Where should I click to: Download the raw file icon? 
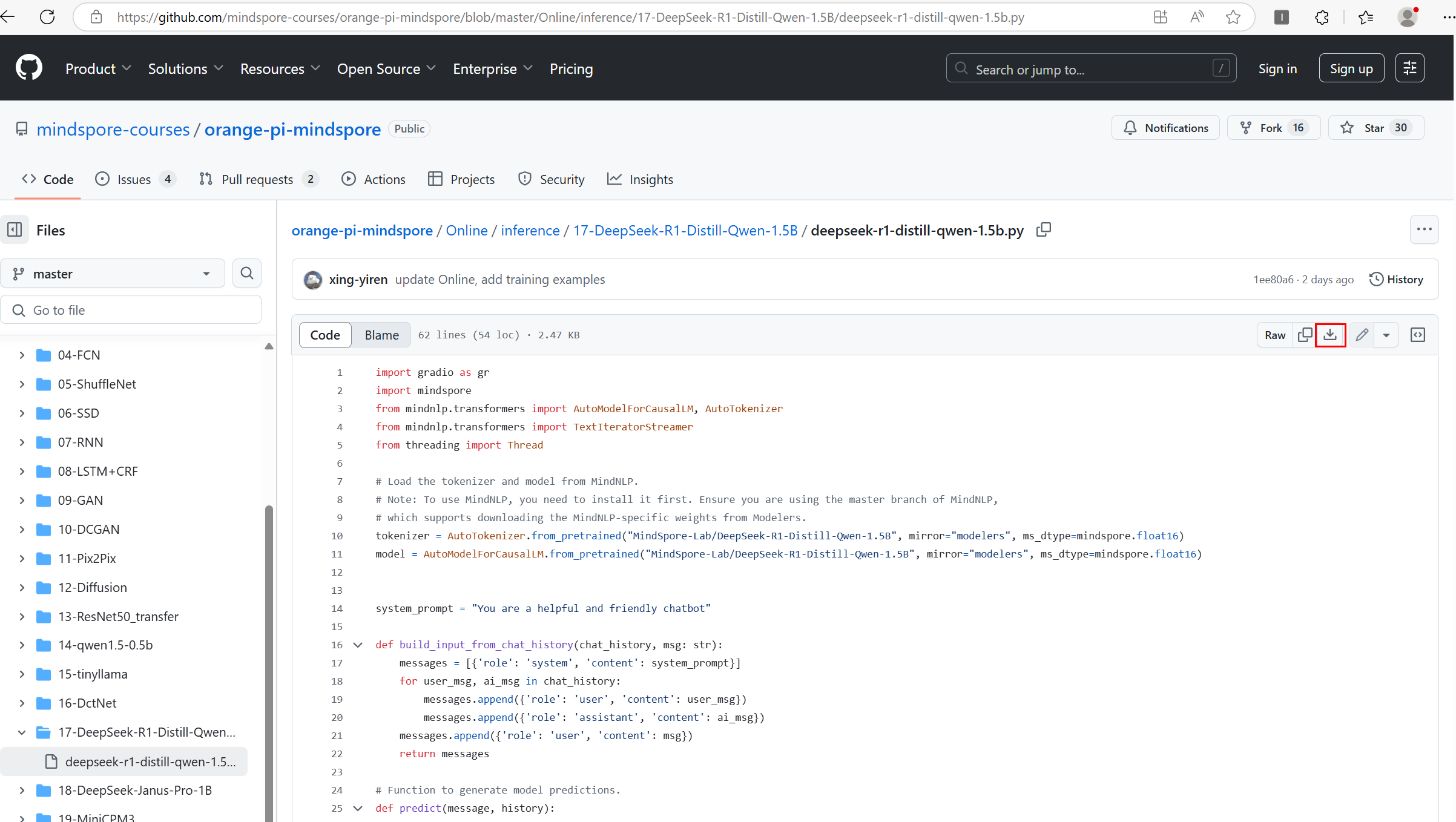click(x=1330, y=335)
